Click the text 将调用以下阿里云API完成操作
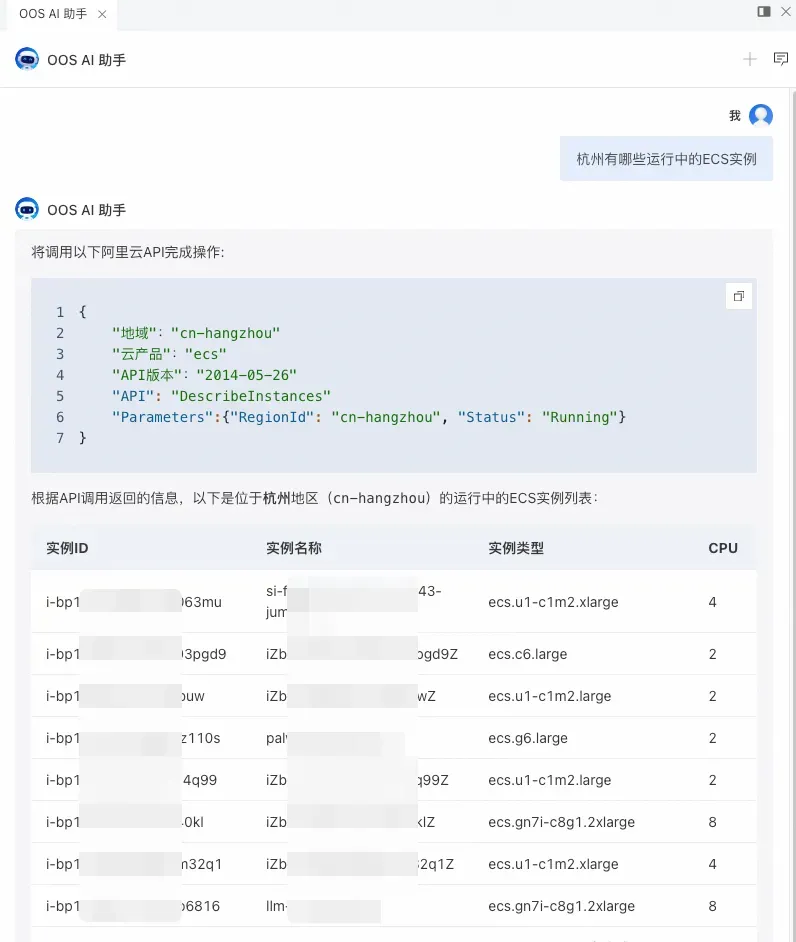This screenshot has height=942, width=796. [127, 252]
